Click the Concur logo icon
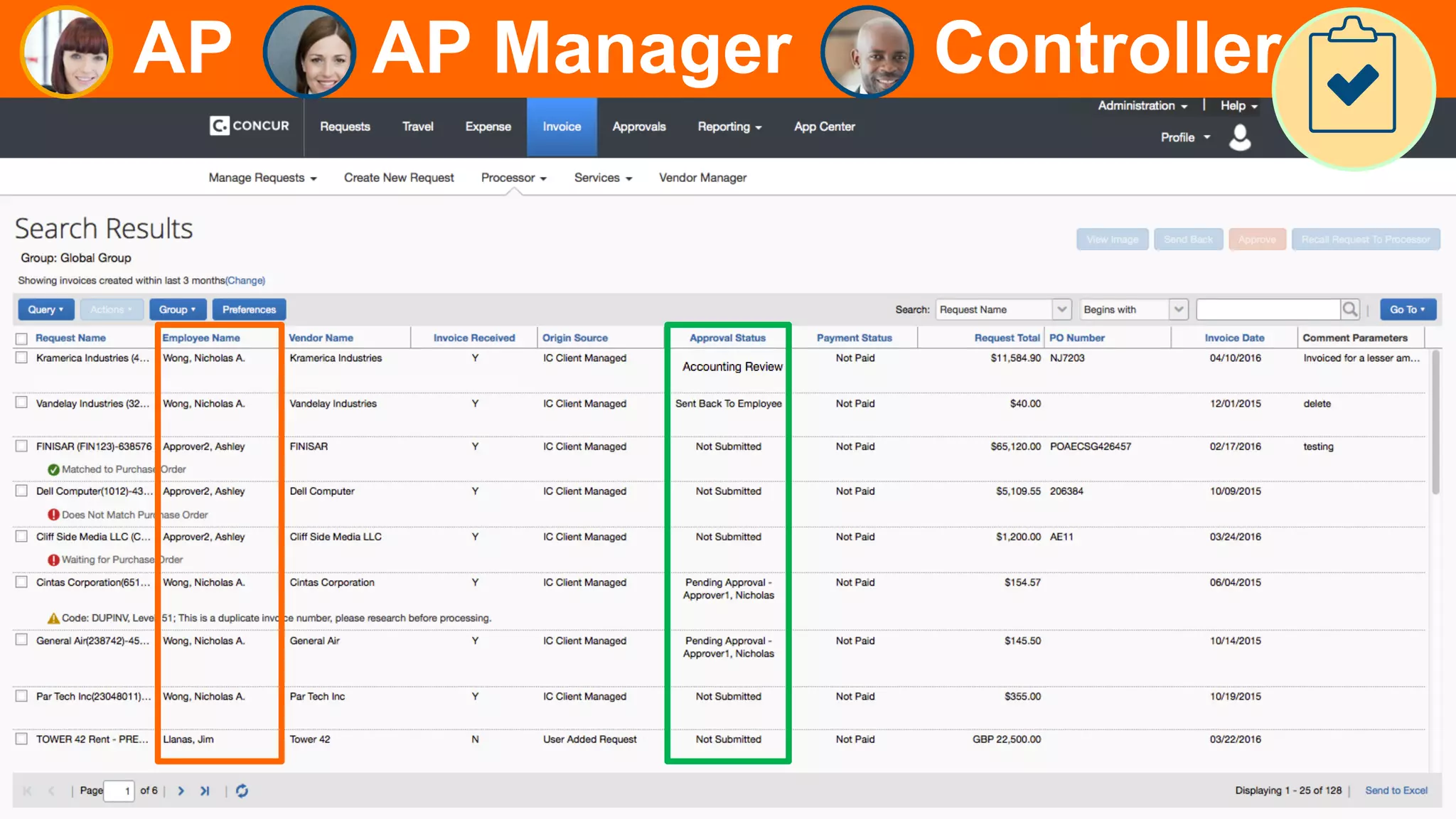1456x819 pixels. tap(219, 126)
